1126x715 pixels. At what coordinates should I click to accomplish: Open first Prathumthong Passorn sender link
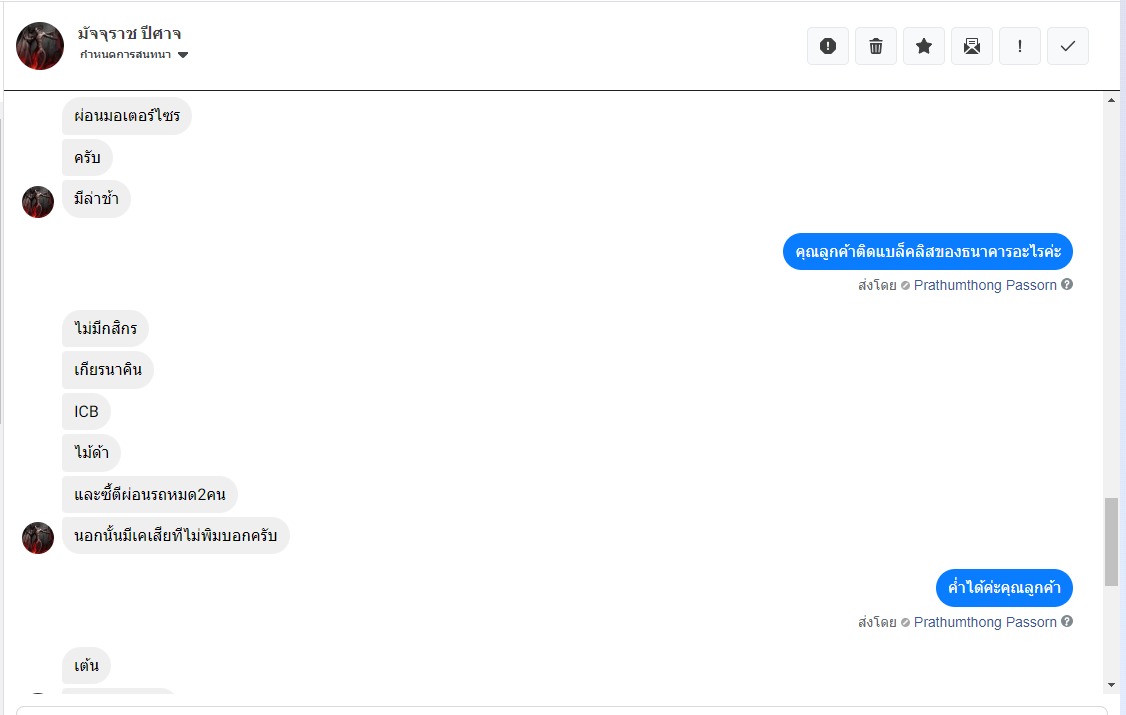(985, 285)
